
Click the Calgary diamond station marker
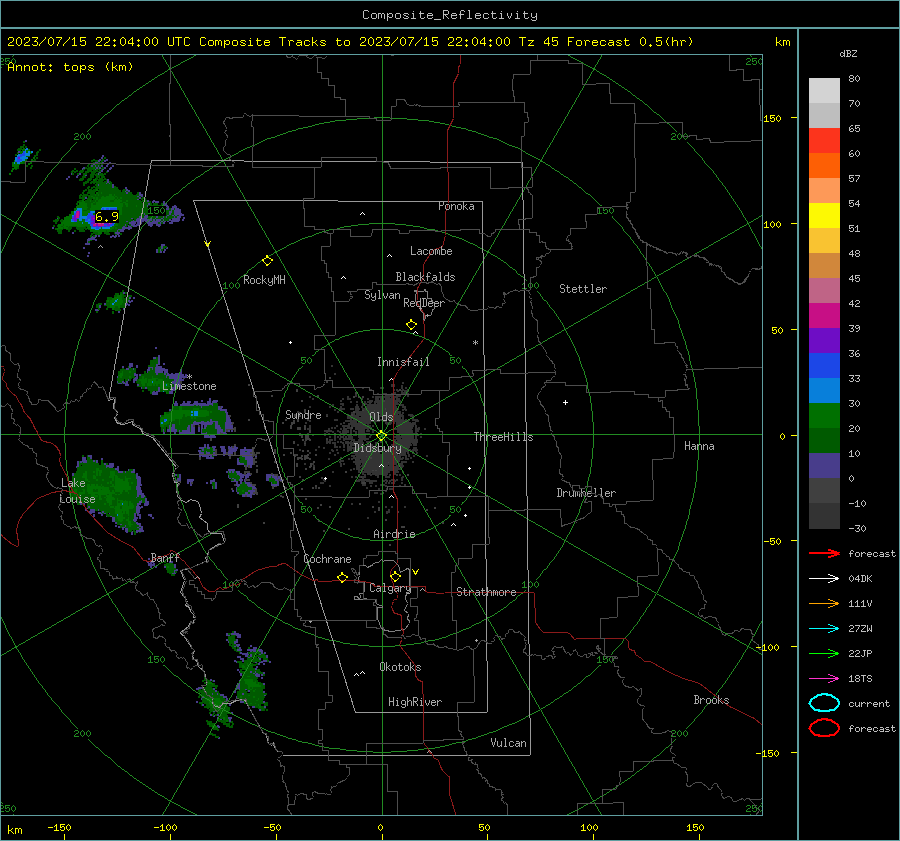pyautogui.click(x=395, y=576)
